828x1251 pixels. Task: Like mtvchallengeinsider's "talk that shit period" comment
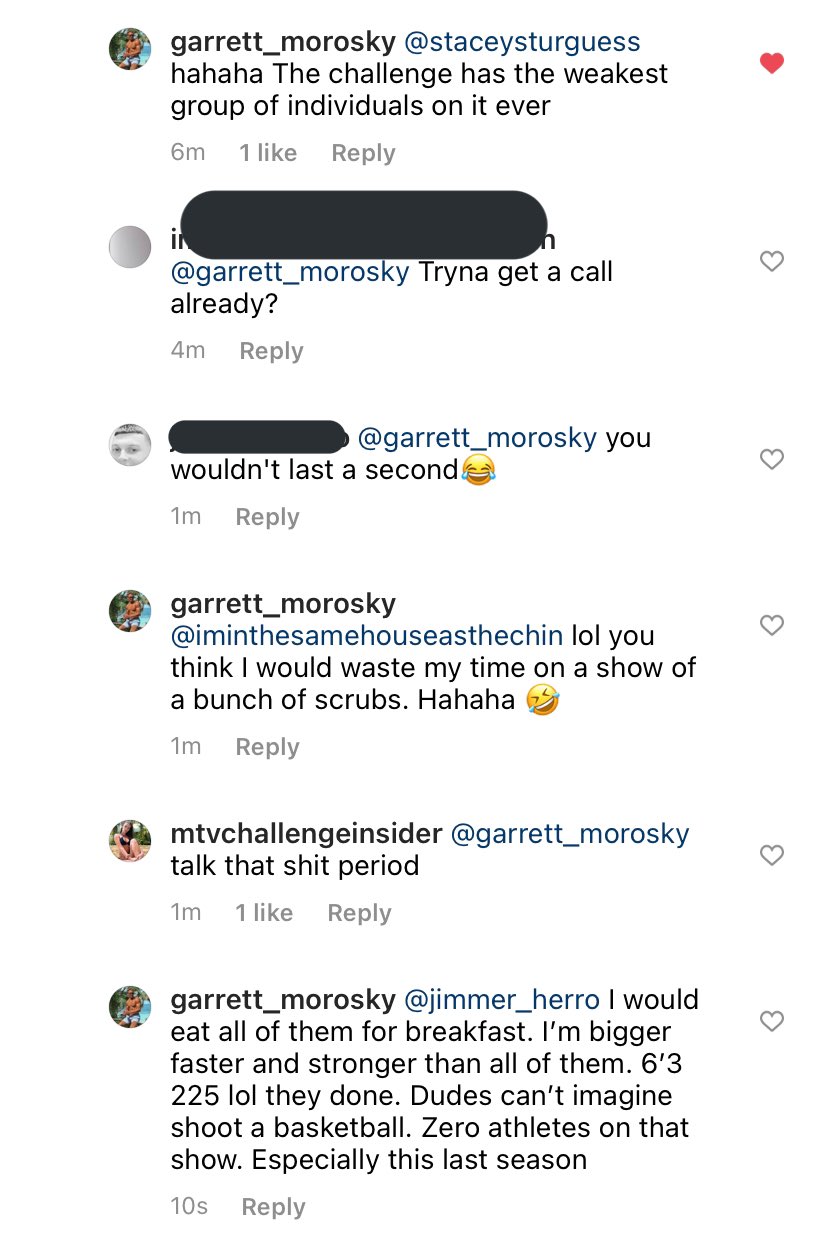click(771, 855)
